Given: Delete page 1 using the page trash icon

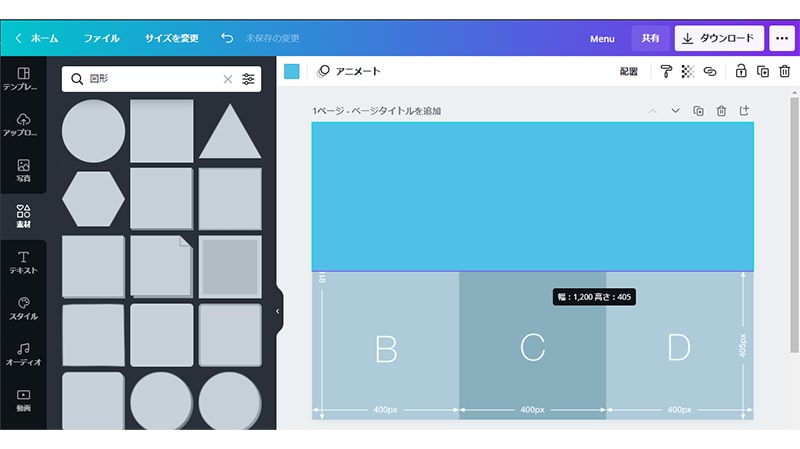Looking at the screenshot, I should click(721, 111).
